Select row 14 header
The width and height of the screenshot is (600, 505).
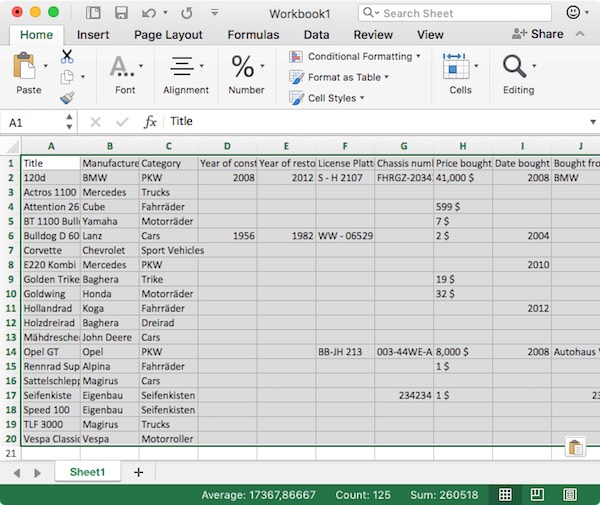[x=11, y=352]
